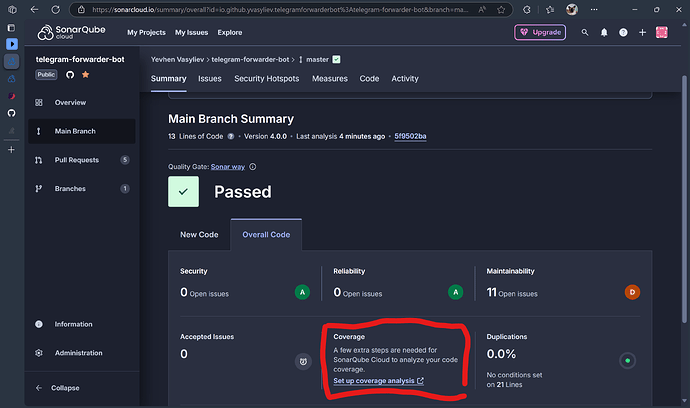Open Pull Requests in the sidebar
The height and width of the screenshot is (408, 690).
(x=82, y=160)
